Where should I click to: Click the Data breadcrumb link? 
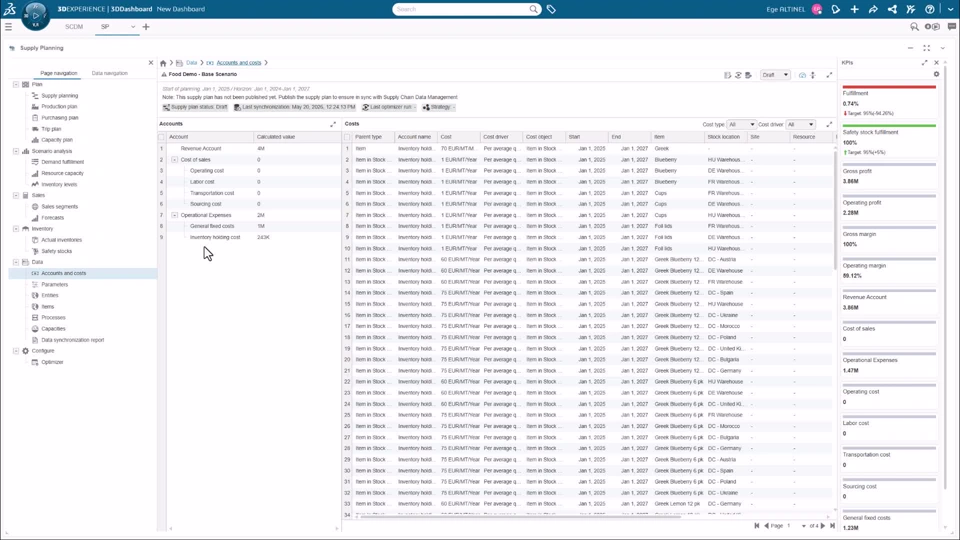pos(192,62)
